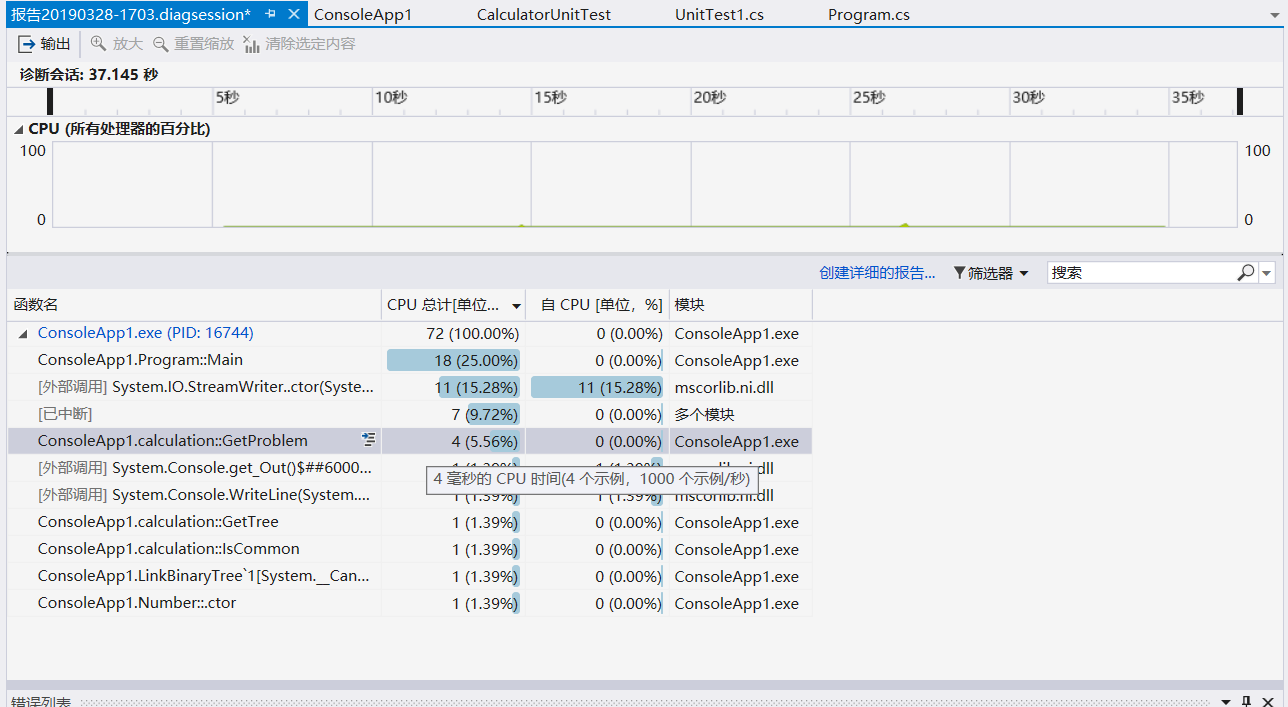Close the diagsession report tab
The height and width of the screenshot is (707, 1288).
pos(293,15)
